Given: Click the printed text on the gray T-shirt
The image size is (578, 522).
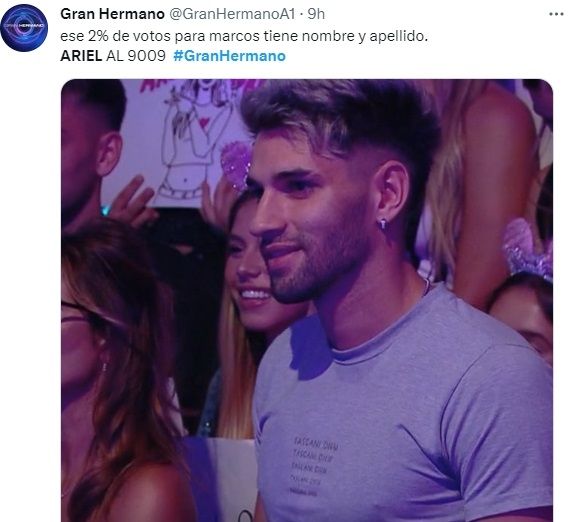Looking at the screenshot, I should click(313, 465).
